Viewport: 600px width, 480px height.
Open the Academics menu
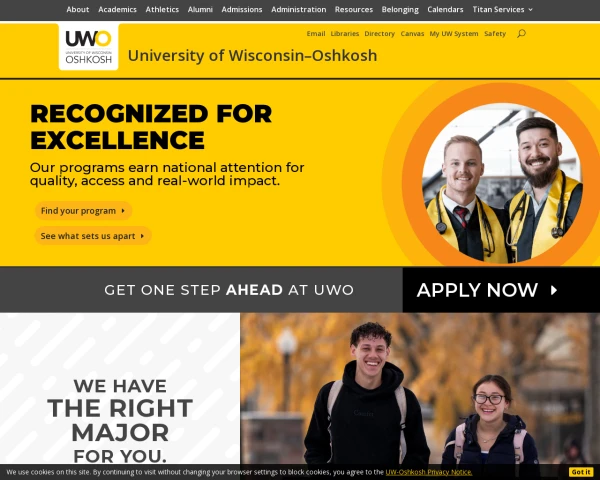[117, 10]
